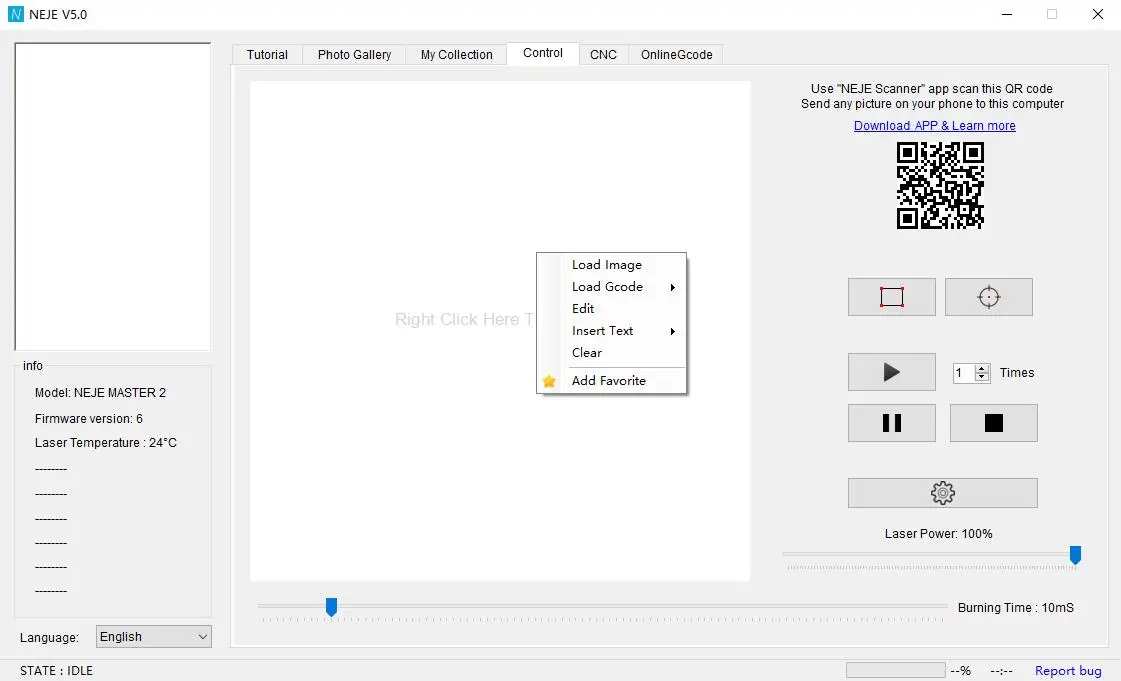Stop engraving with the stop button

[x=994, y=423]
